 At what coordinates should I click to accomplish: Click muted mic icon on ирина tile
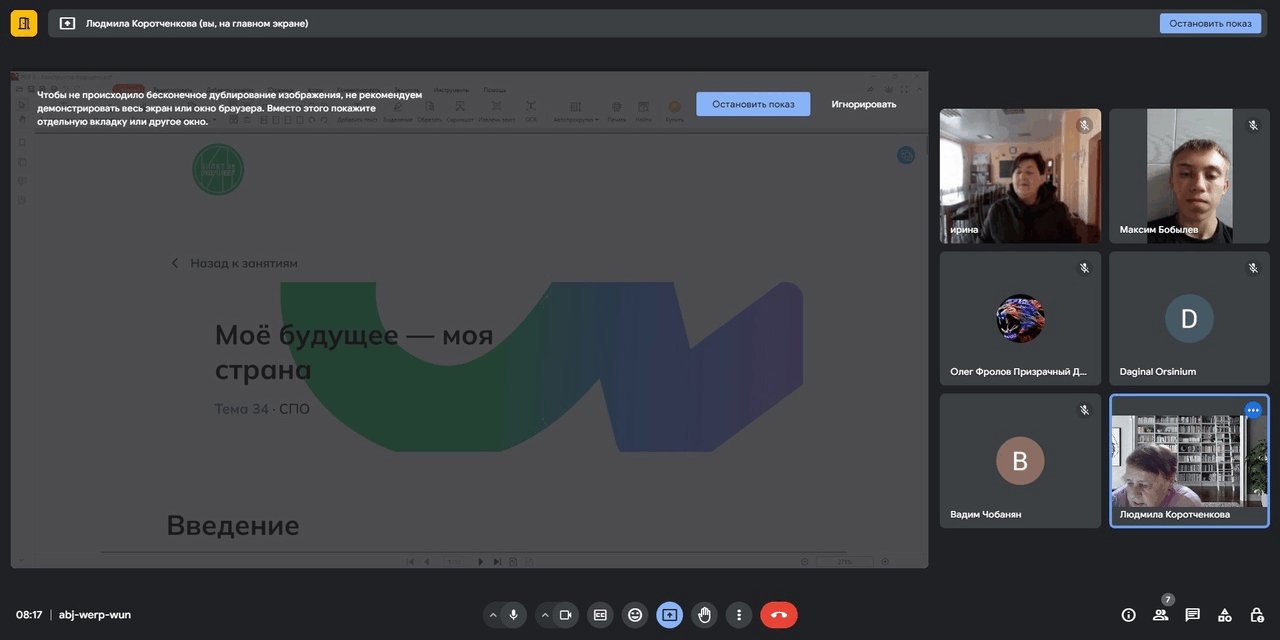(x=1084, y=126)
